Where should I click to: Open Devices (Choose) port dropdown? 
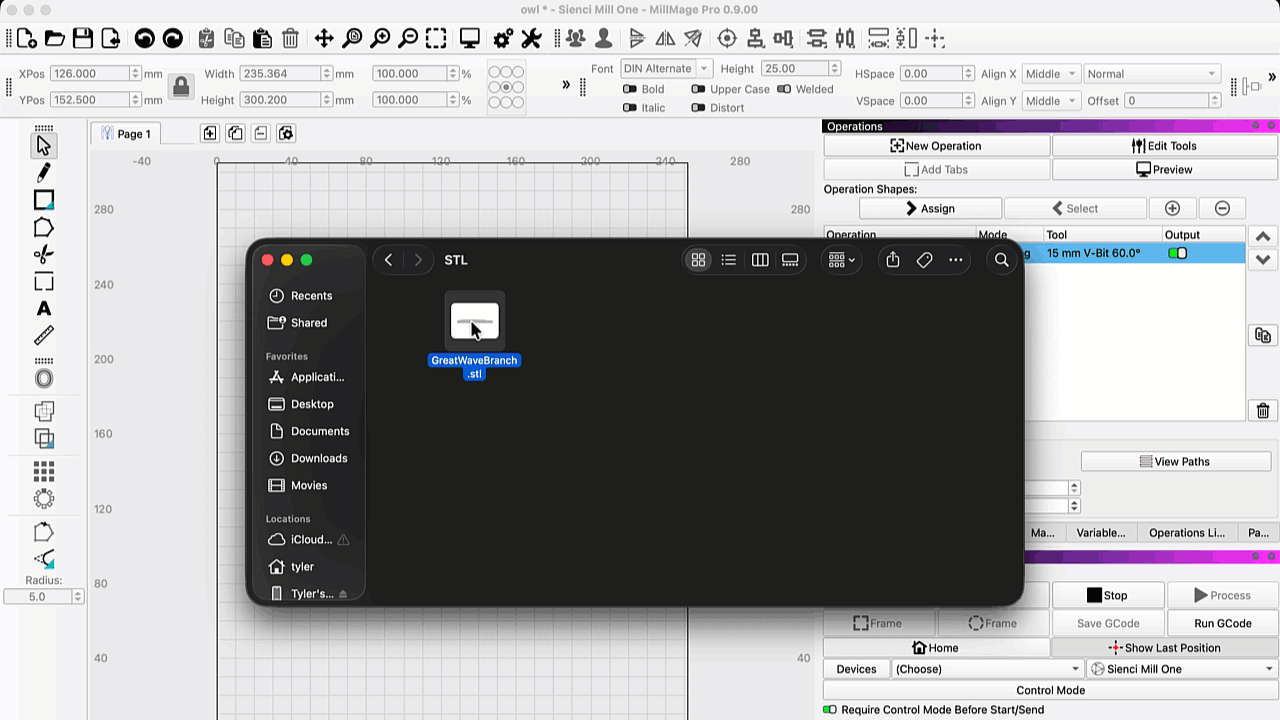pos(987,669)
